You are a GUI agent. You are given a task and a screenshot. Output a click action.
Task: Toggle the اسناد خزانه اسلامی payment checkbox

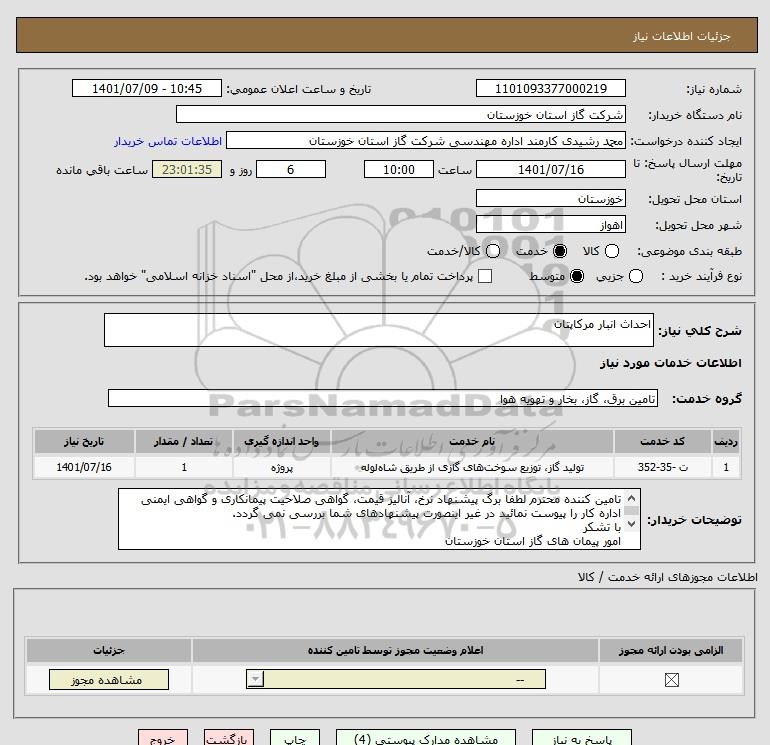click(x=485, y=276)
